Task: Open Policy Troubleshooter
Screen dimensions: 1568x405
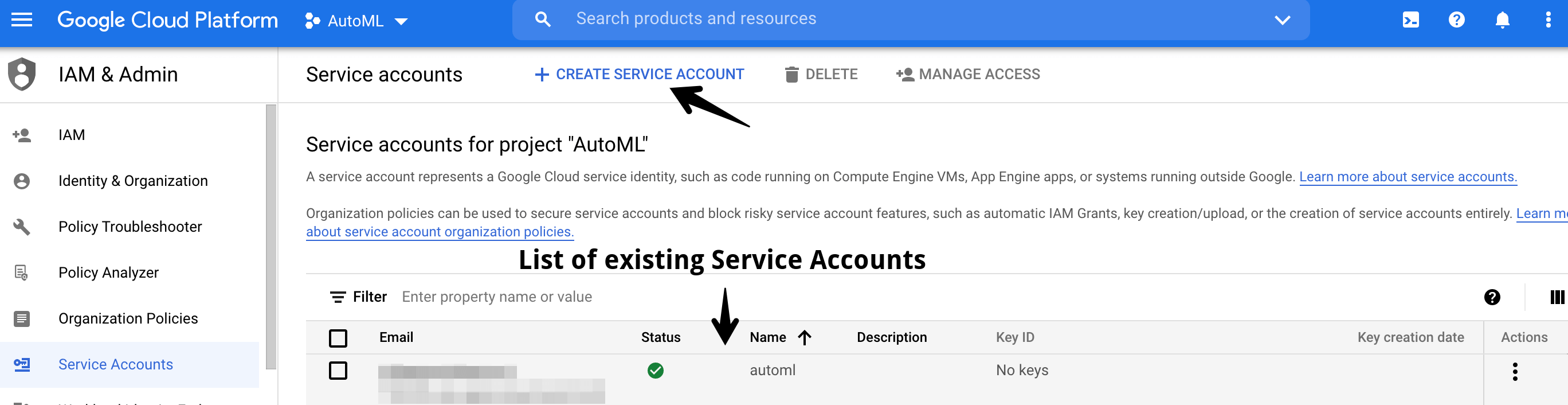Action: tap(130, 227)
